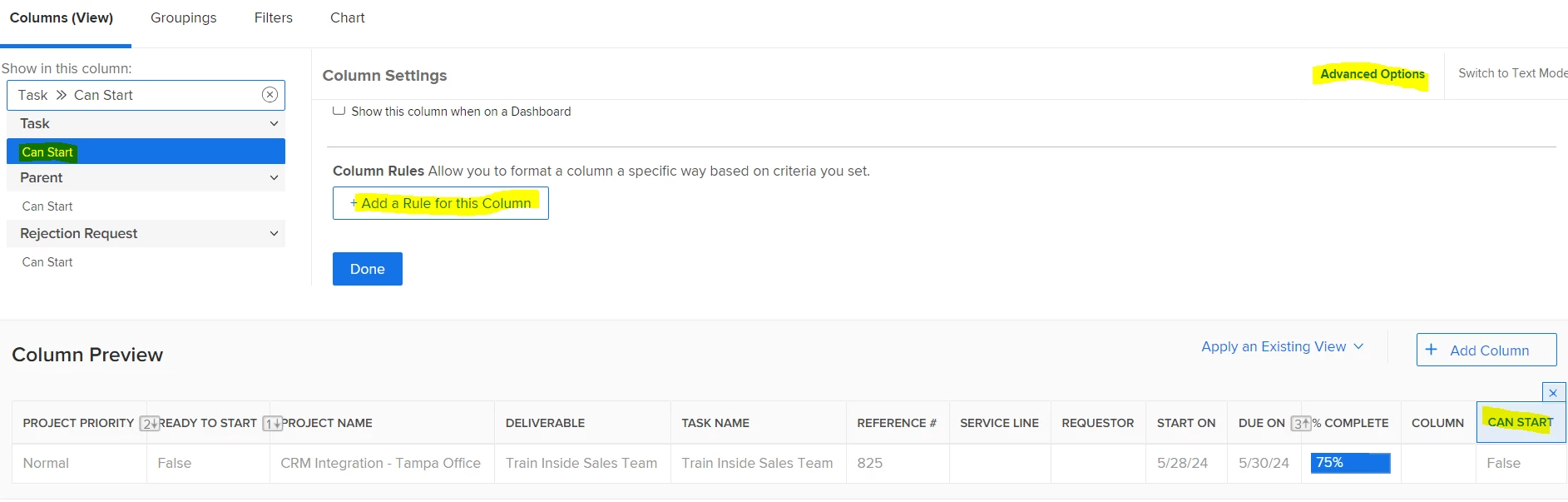1568x502 pixels.
Task: Collapse the Rejection Request section chevron
Action: (274, 233)
